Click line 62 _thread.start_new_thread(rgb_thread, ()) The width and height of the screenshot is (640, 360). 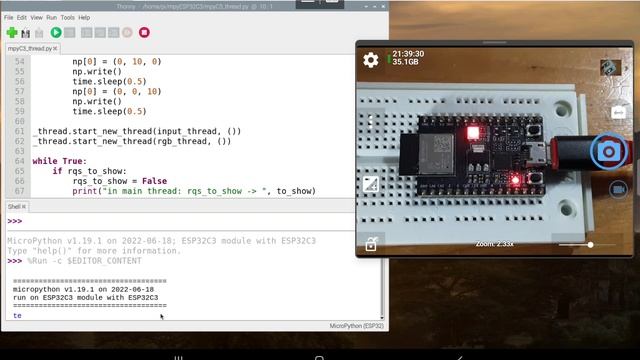(132, 141)
